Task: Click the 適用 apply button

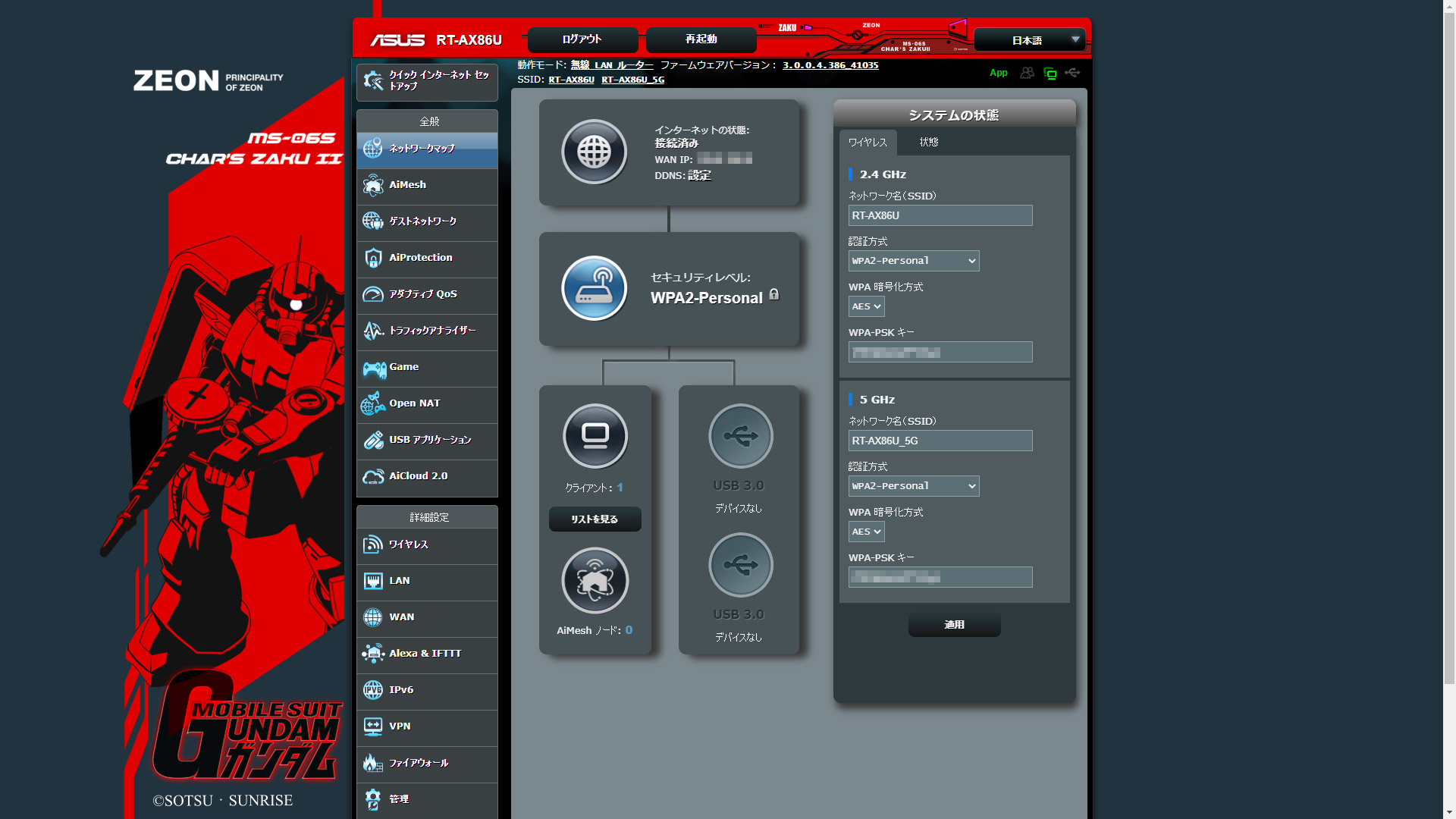Action: coord(954,625)
